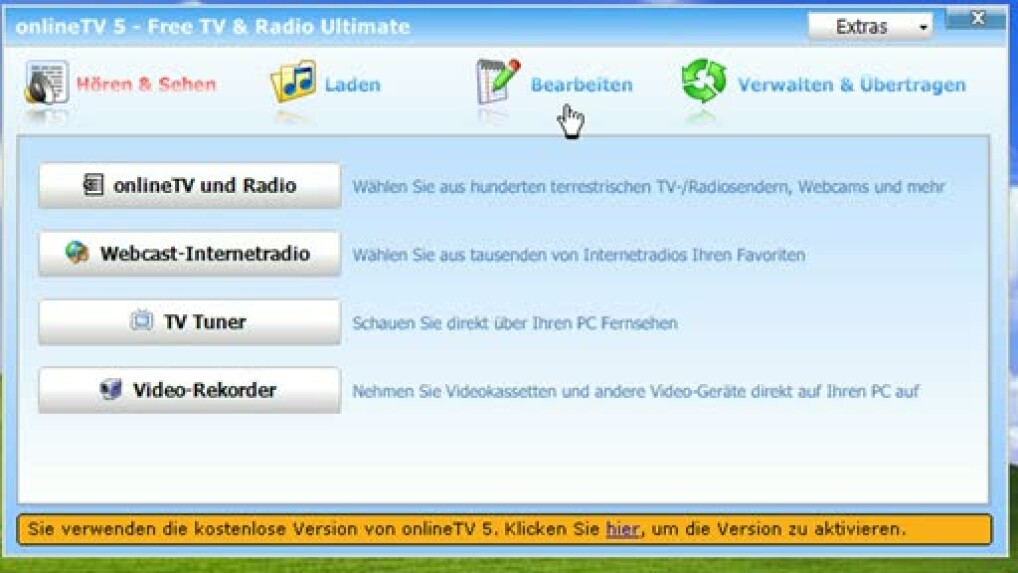Click the camera icon beside Video-Rekorder

pos(111,390)
